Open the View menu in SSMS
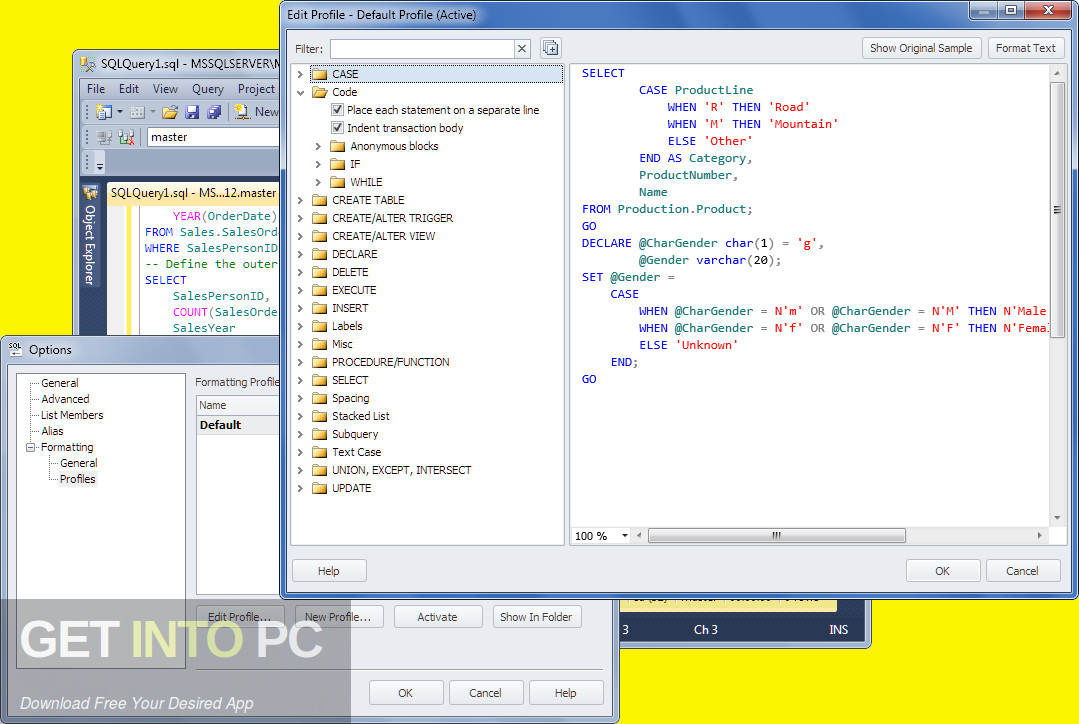 (x=165, y=89)
